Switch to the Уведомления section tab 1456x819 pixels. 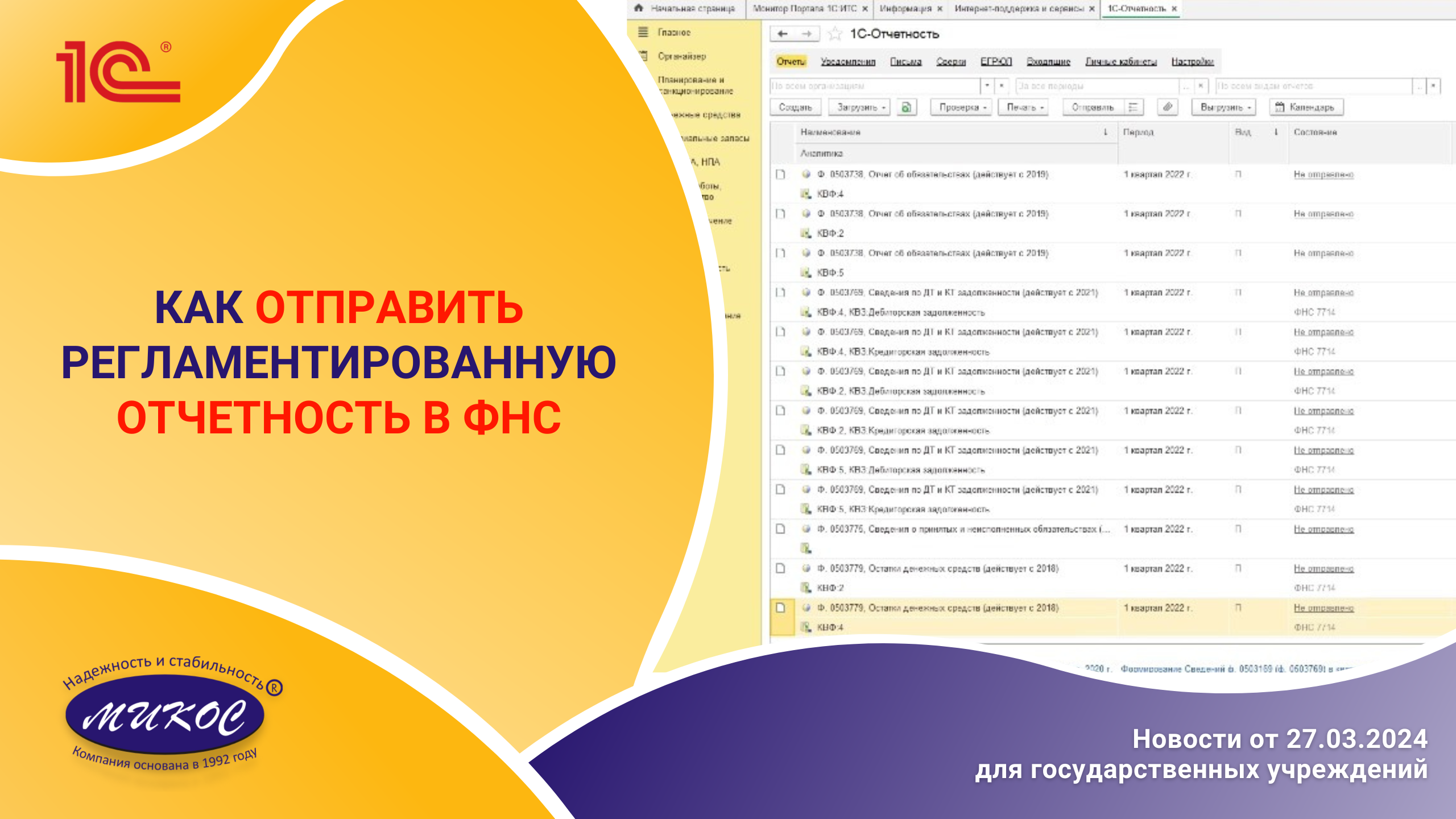(x=847, y=61)
